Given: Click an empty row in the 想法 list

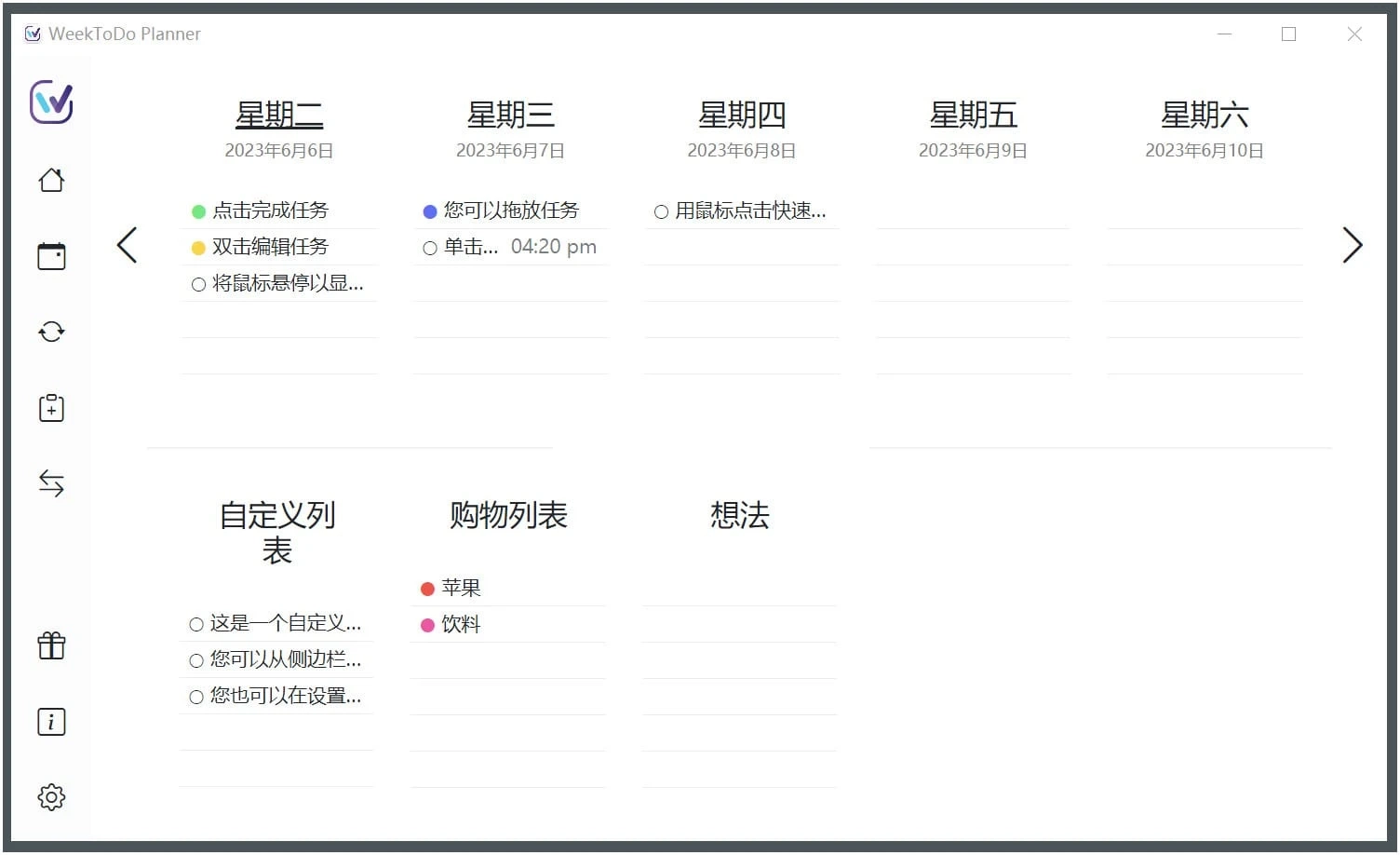Looking at the screenshot, I should [738, 587].
